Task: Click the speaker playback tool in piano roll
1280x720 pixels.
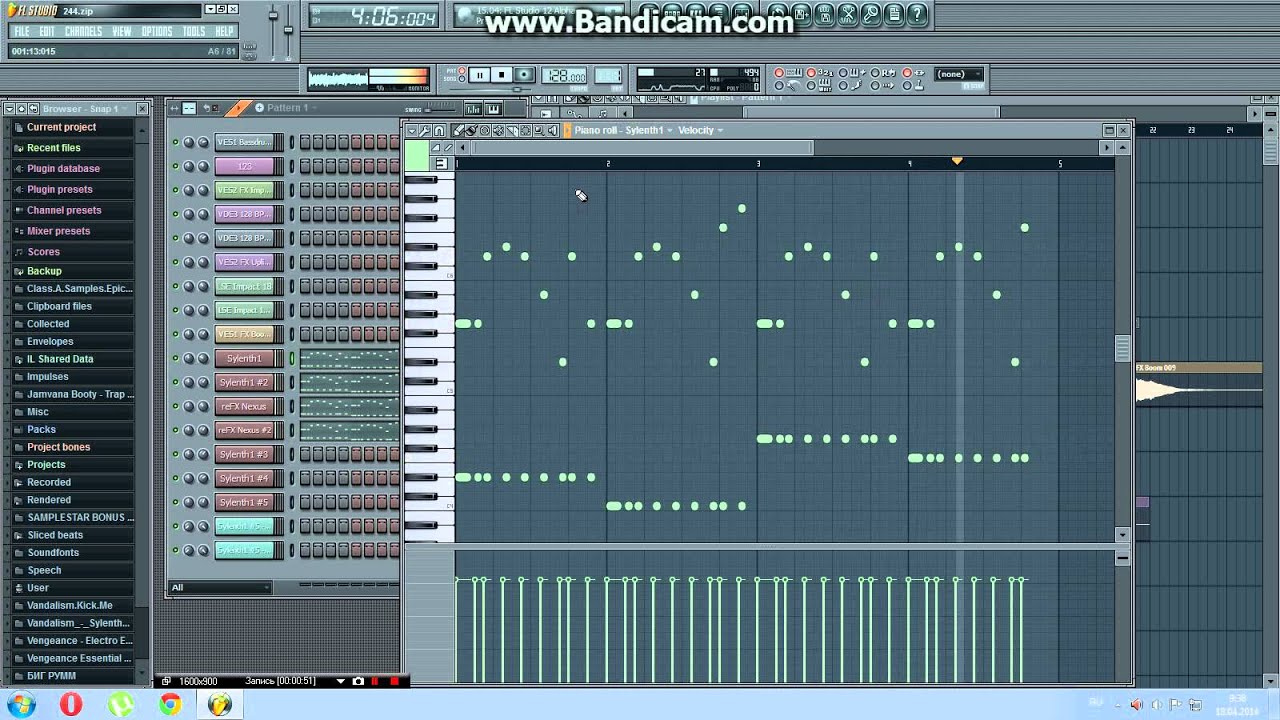Action: [x=552, y=130]
